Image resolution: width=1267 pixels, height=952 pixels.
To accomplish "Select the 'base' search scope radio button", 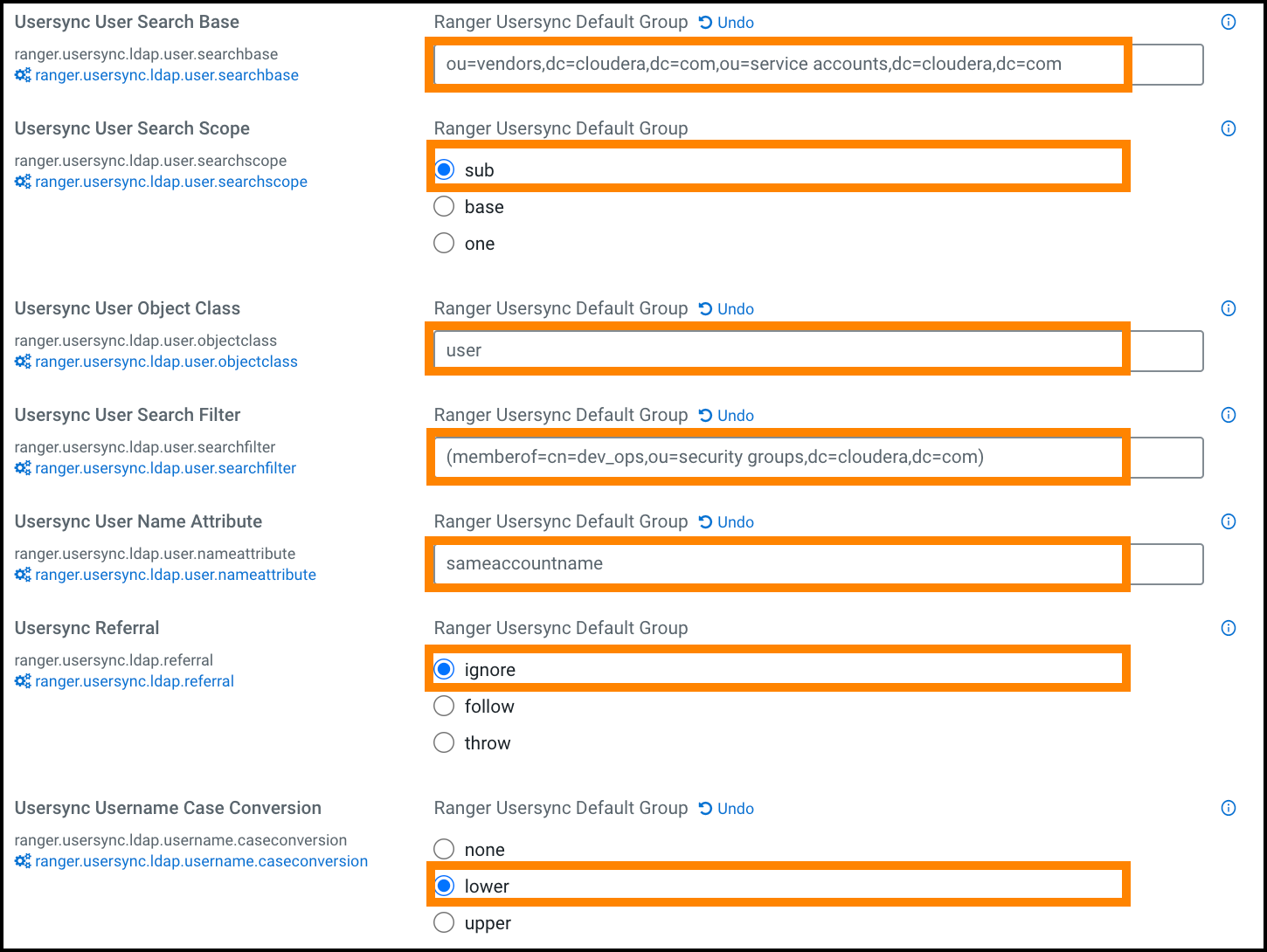I will (444, 207).
